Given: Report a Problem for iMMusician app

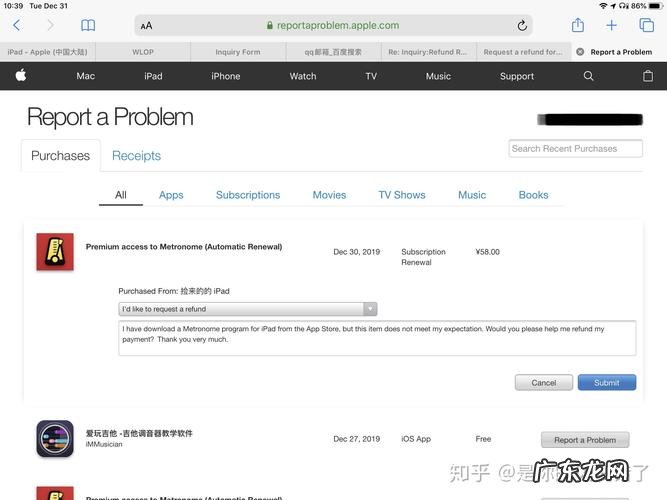Looking at the screenshot, I should coord(585,440).
